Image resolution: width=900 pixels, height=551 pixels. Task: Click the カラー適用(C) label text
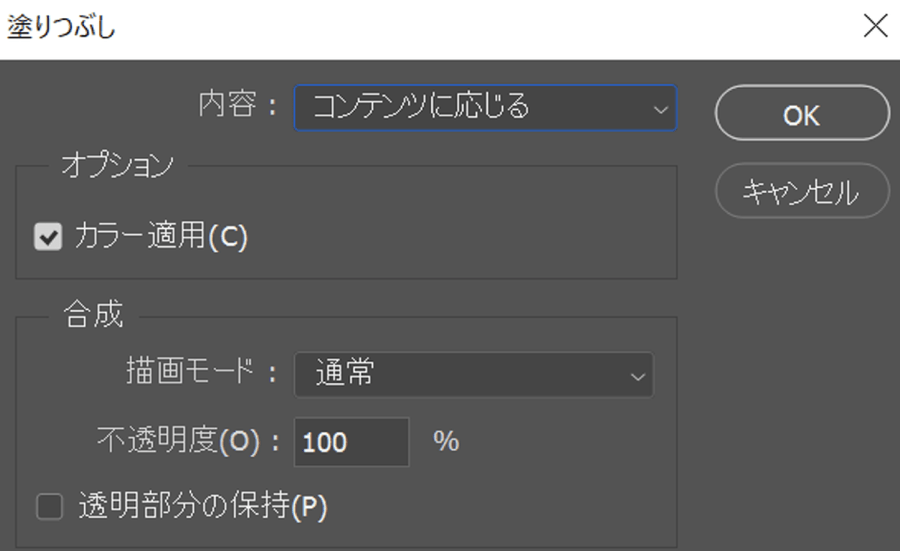(160, 237)
